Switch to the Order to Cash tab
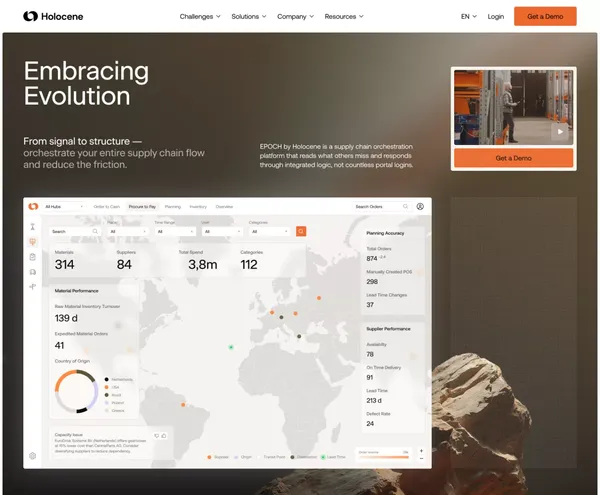The width and height of the screenshot is (600, 495). tap(107, 207)
